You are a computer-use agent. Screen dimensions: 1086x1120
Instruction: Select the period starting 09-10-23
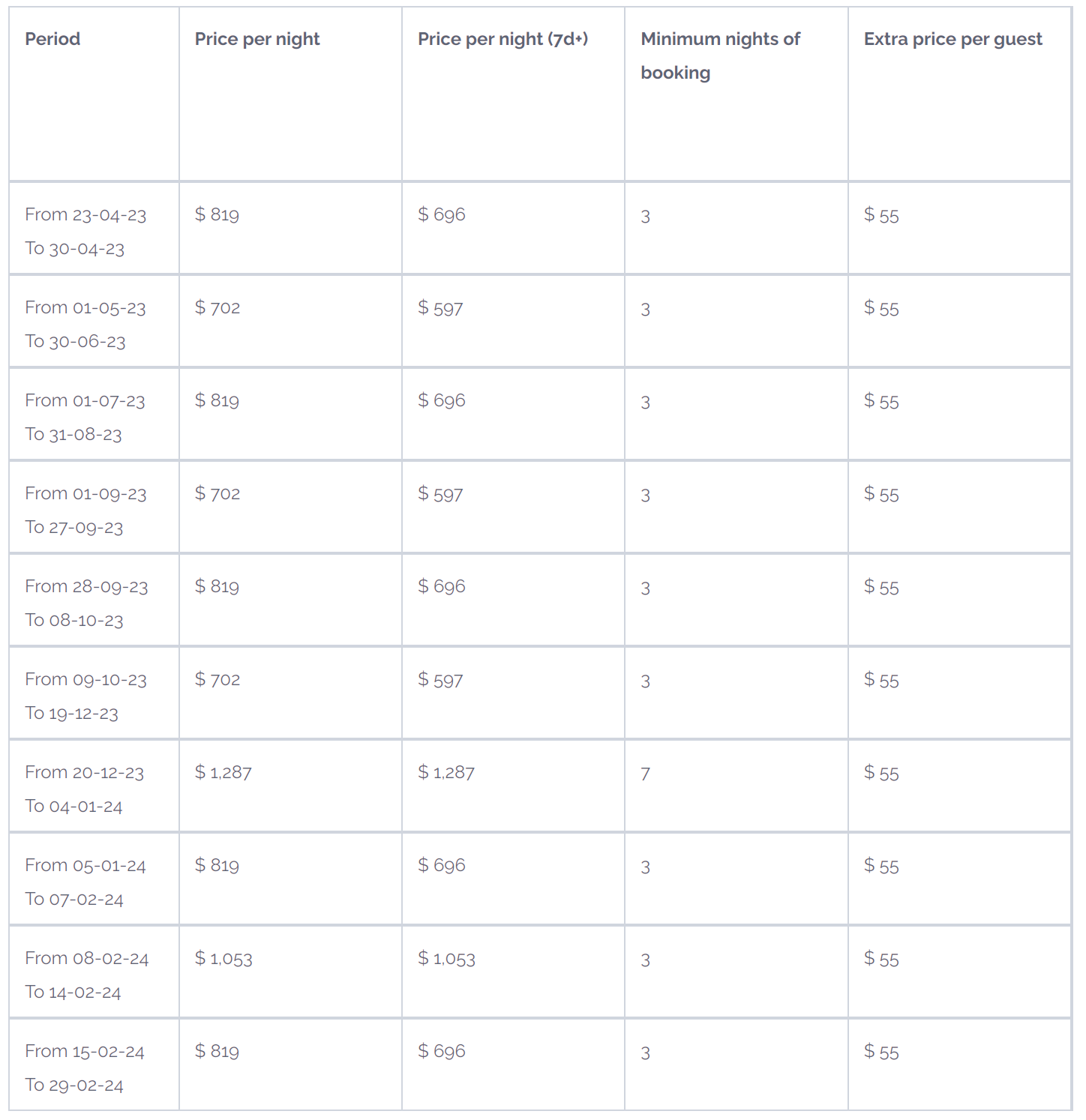click(x=85, y=696)
